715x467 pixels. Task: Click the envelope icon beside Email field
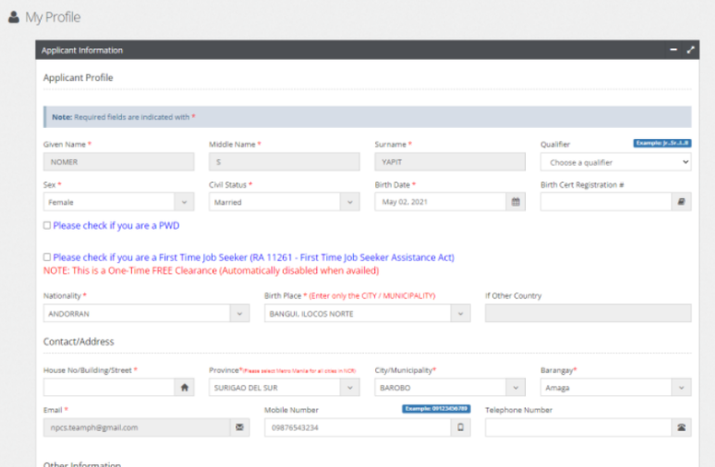(x=239, y=428)
